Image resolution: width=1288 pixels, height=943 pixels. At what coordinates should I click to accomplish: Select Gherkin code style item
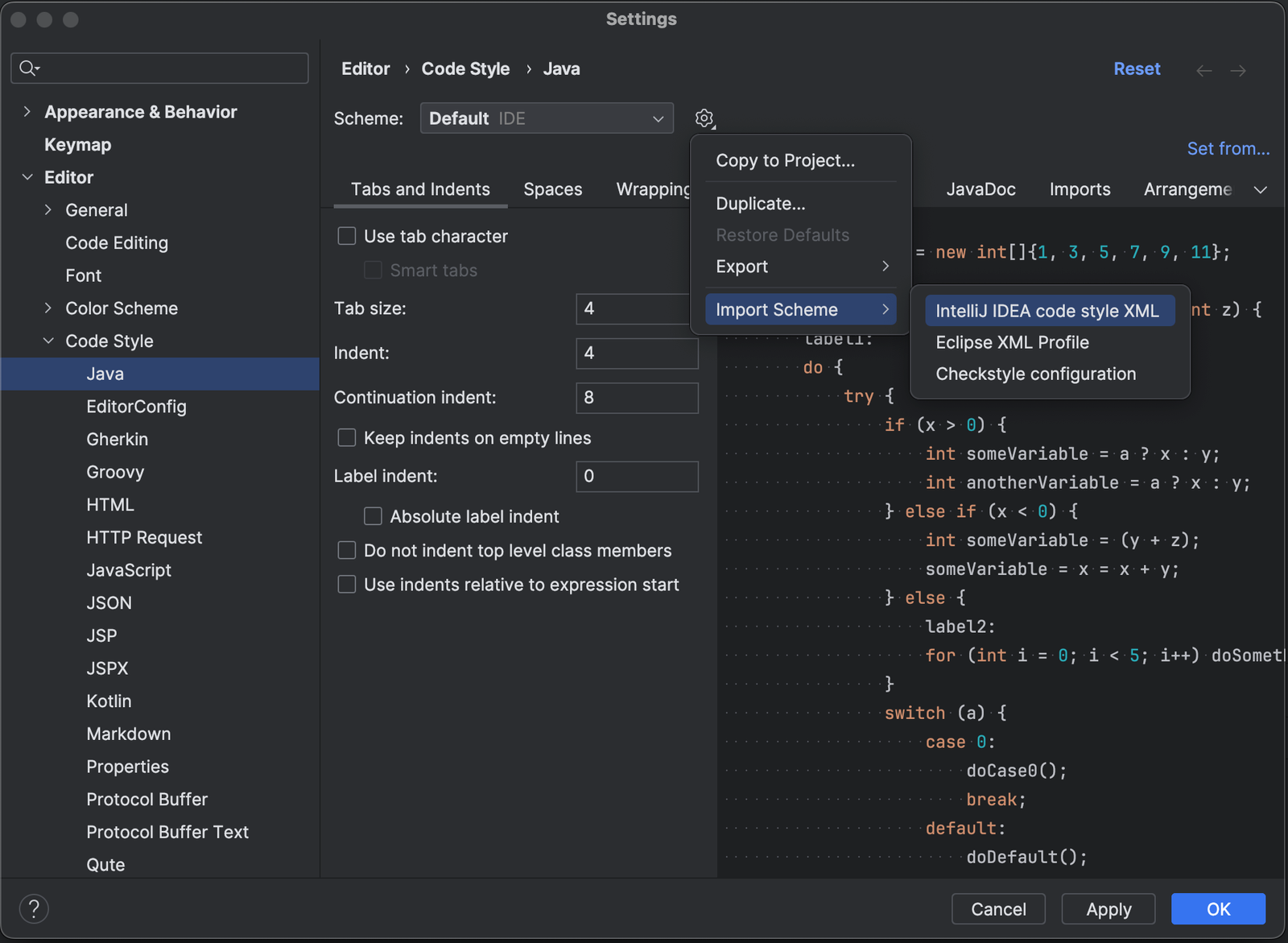(x=118, y=440)
